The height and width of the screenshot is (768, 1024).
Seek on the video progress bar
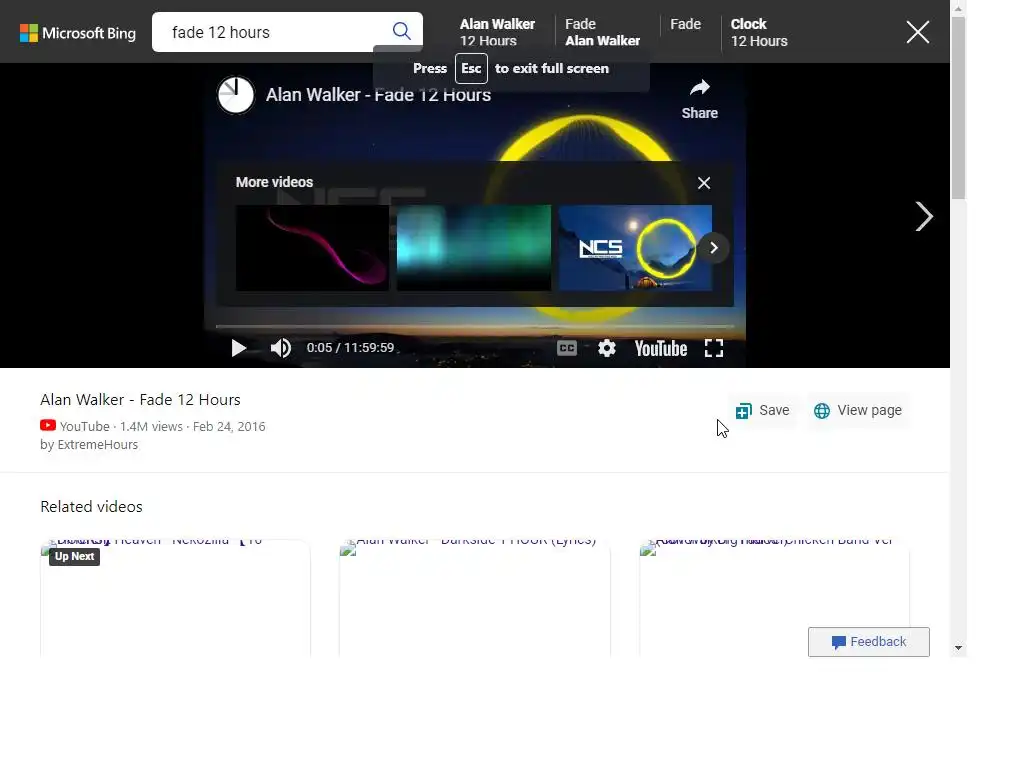[x=475, y=325]
